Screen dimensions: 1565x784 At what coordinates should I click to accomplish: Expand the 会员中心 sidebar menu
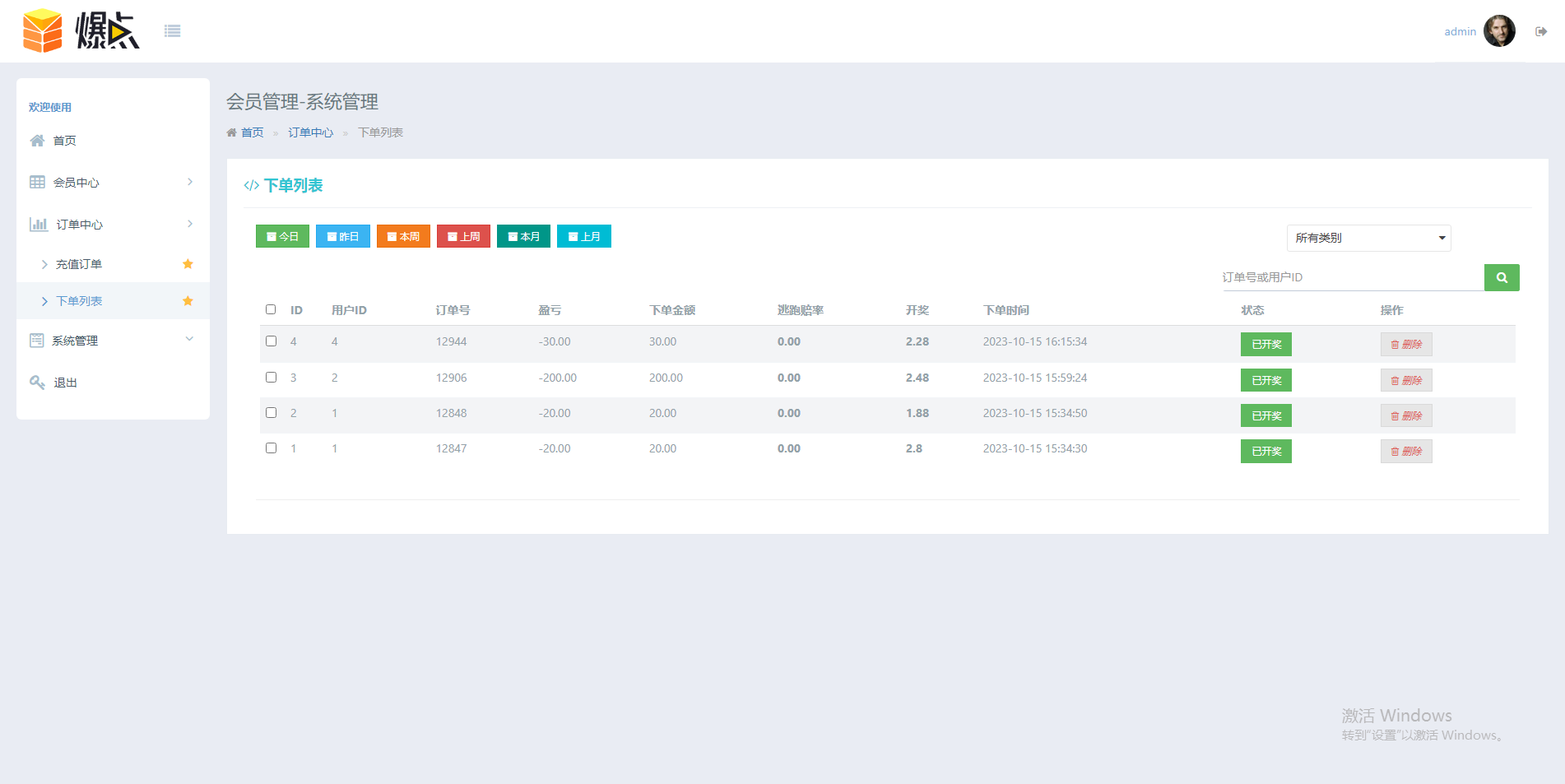click(x=113, y=183)
